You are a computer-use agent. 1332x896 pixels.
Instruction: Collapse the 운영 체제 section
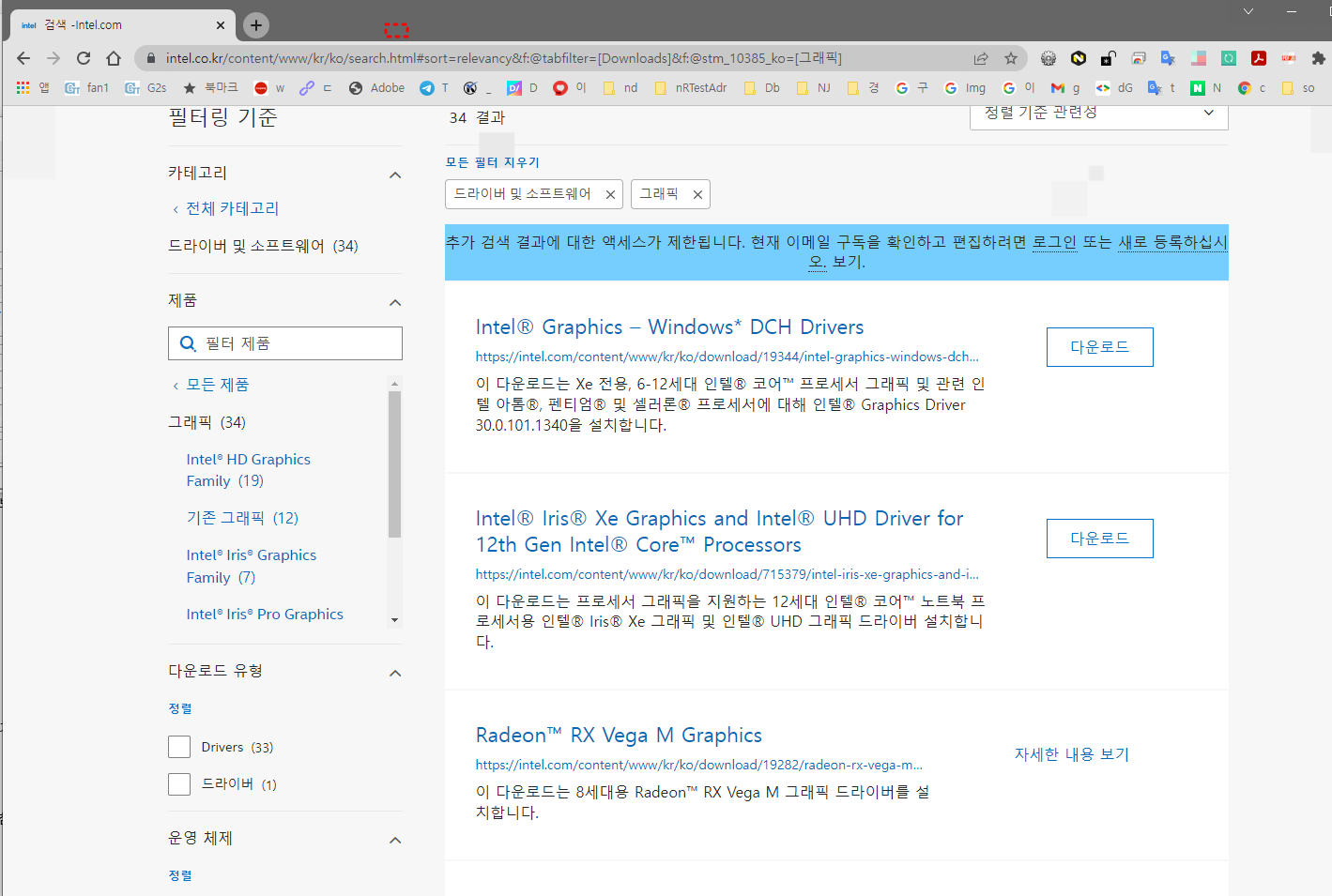(395, 840)
